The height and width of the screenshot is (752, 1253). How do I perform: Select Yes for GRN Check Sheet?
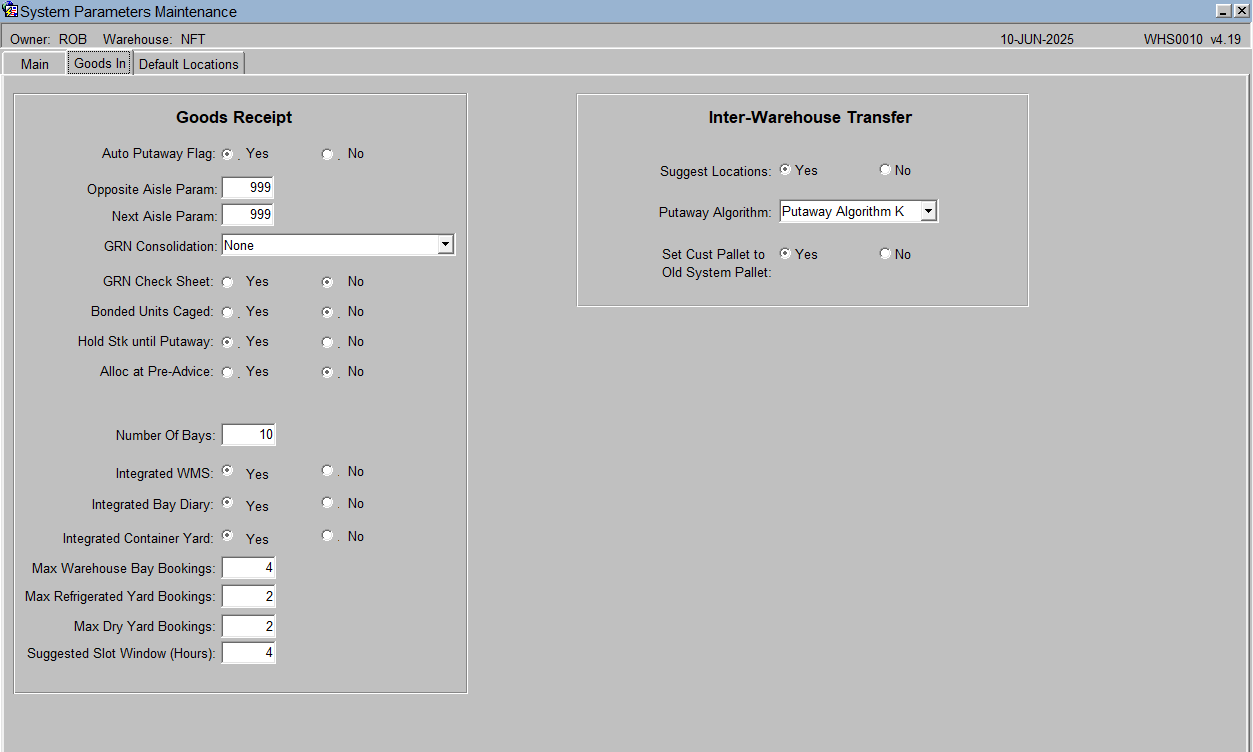(x=227, y=283)
